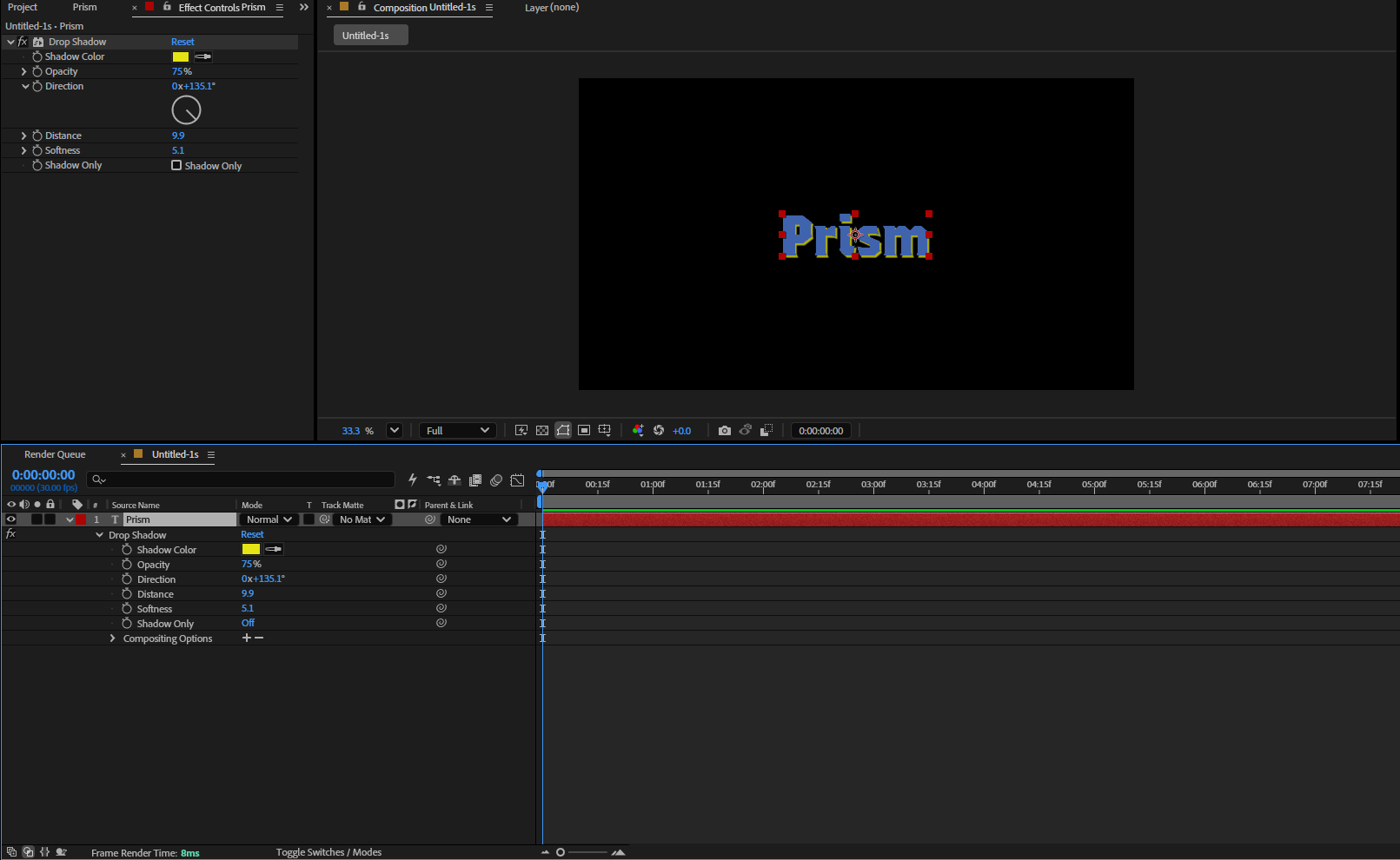Screen dimensions: 1400x860
Task: Open Composition panel menu icon
Action: tap(489, 7)
